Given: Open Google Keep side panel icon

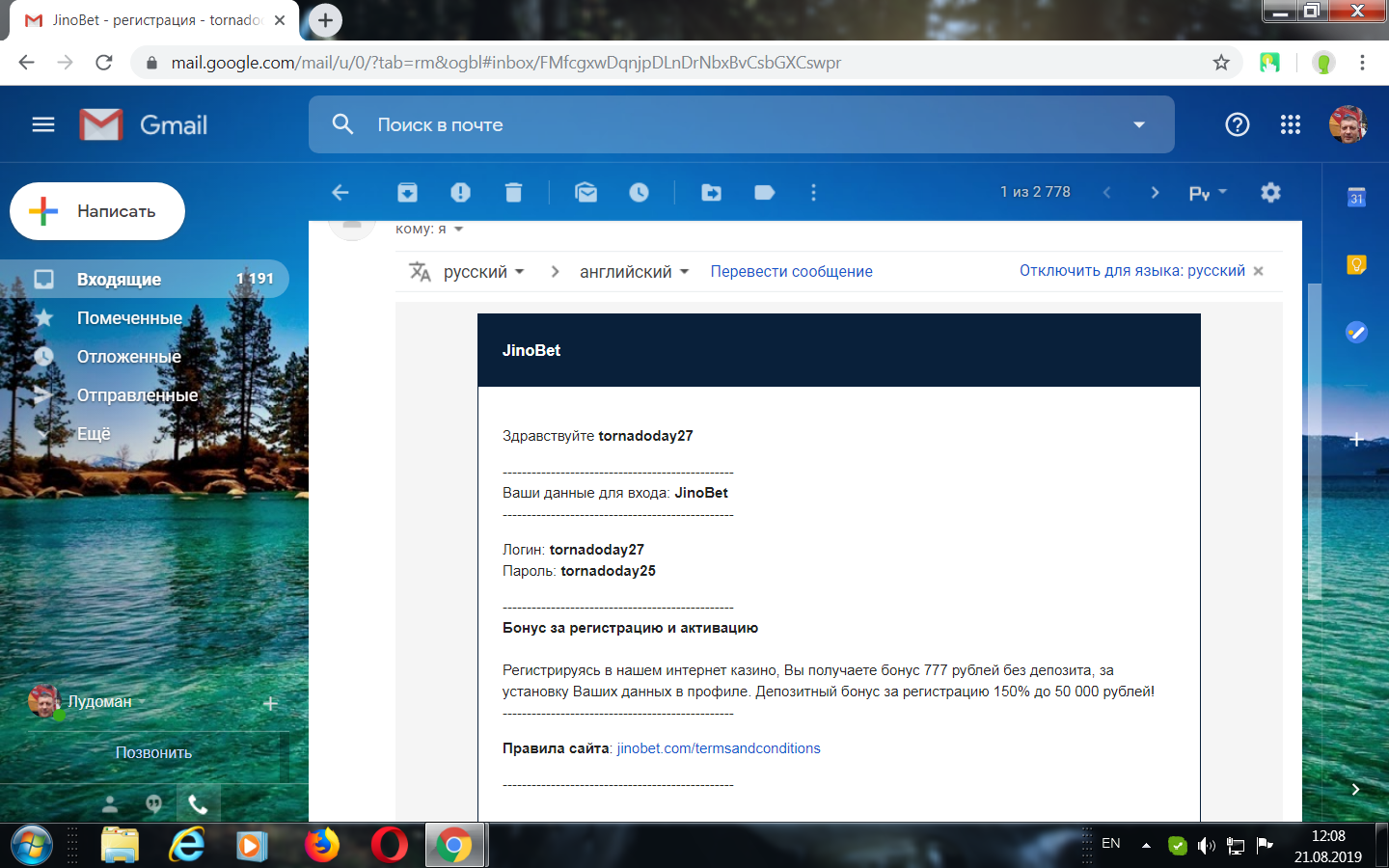Looking at the screenshot, I should click(x=1356, y=264).
